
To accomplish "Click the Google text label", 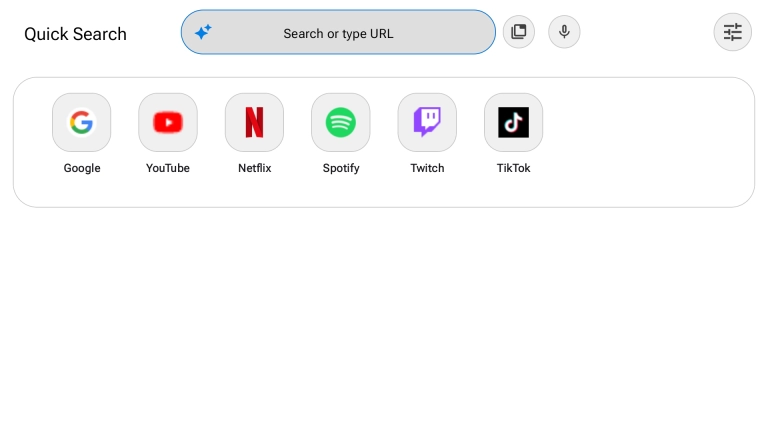I will (82, 168).
